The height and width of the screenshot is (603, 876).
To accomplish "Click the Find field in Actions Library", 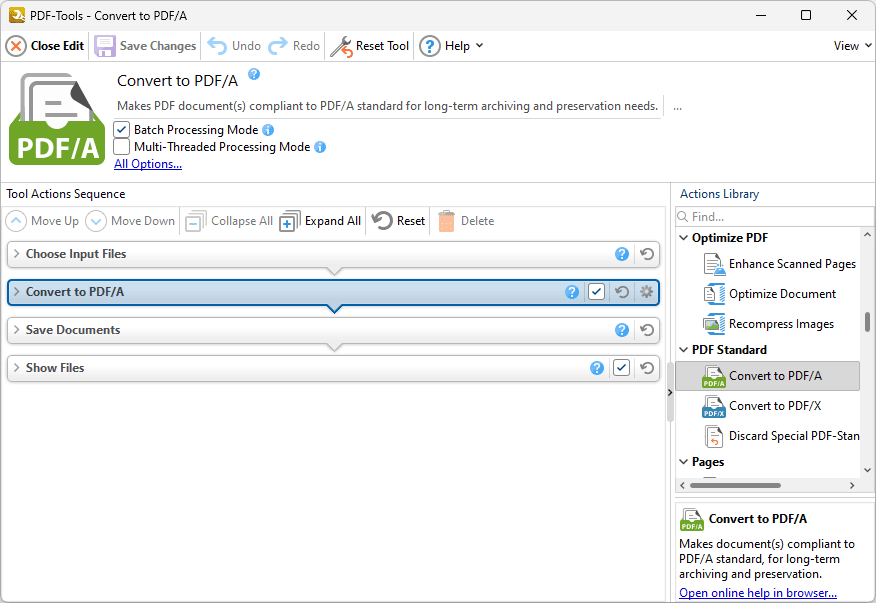I will pyautogui.click(x=774, y=216).
